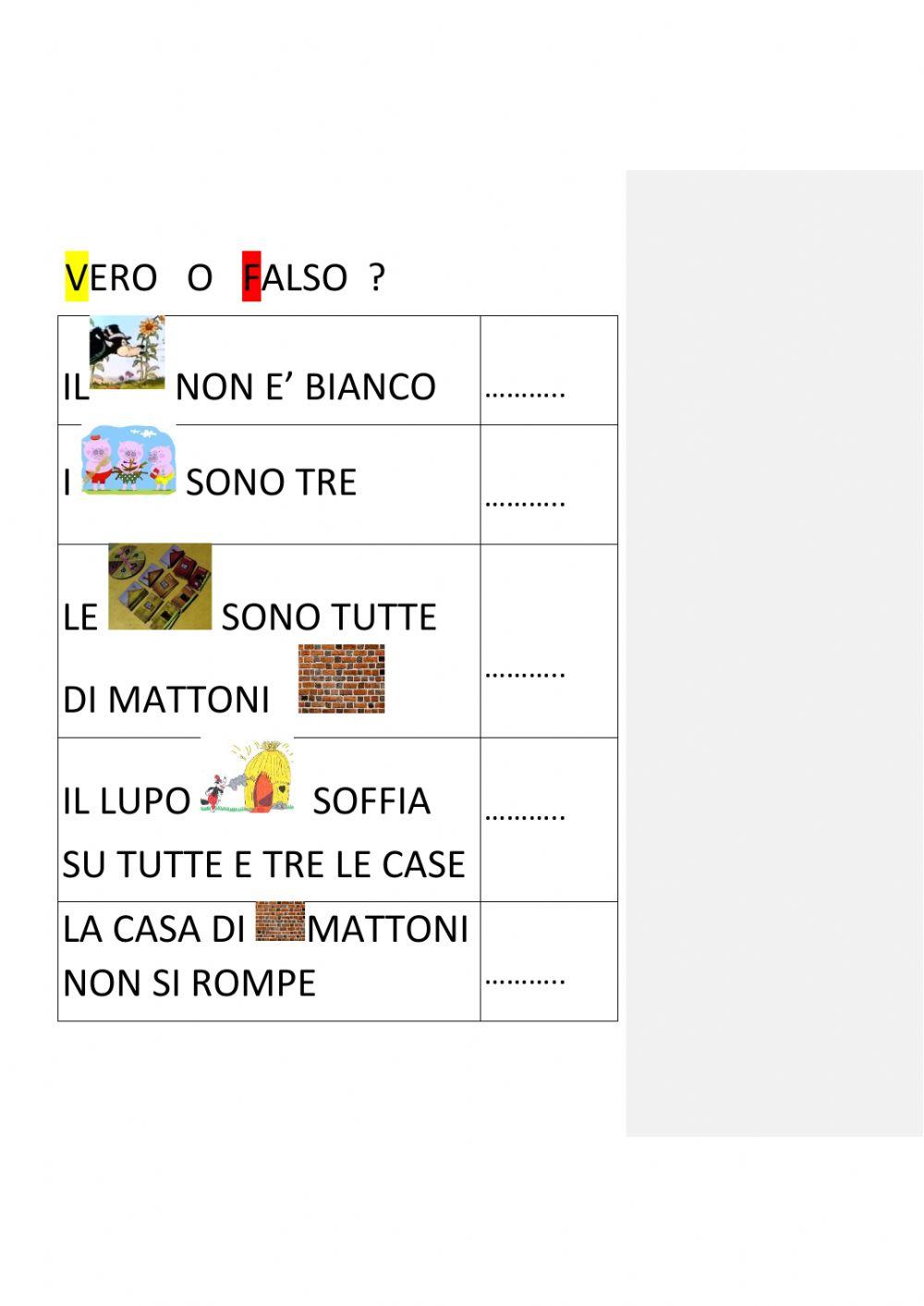
Task: Click the houses photo after LE
Action: pos(160,587)
